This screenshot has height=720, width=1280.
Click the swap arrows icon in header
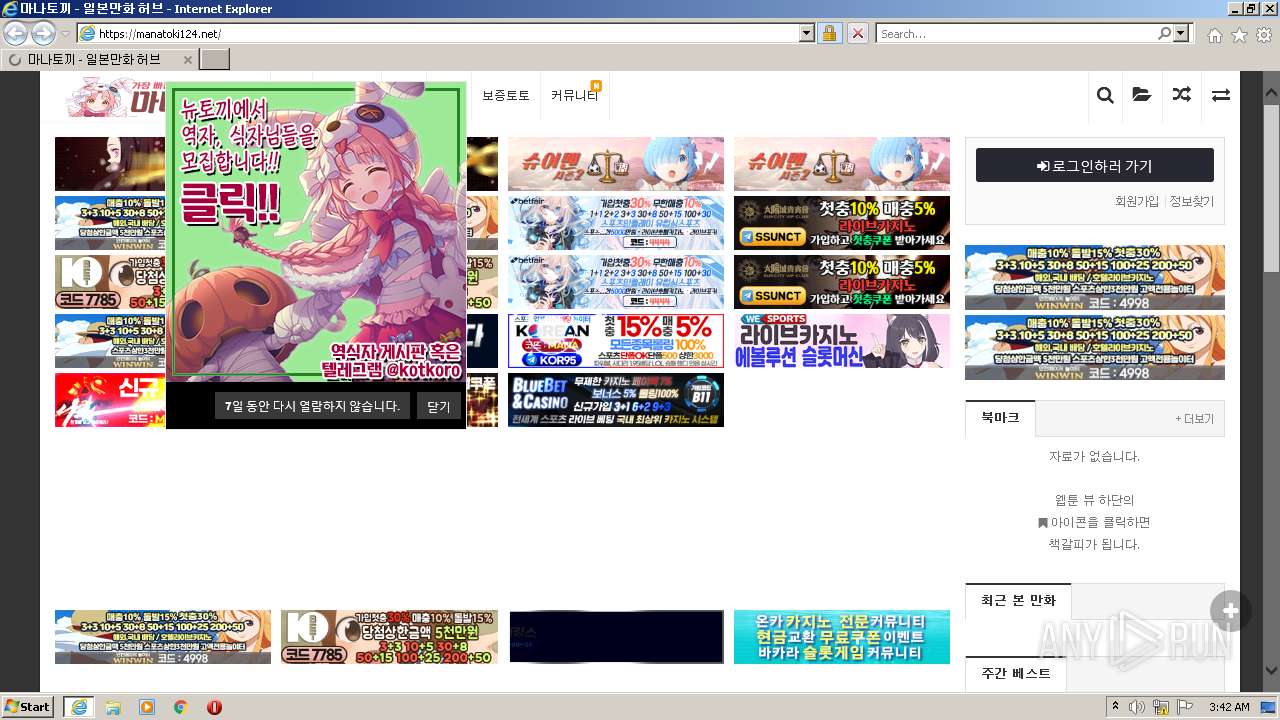pyautogui.click(x=1221, y=95)
